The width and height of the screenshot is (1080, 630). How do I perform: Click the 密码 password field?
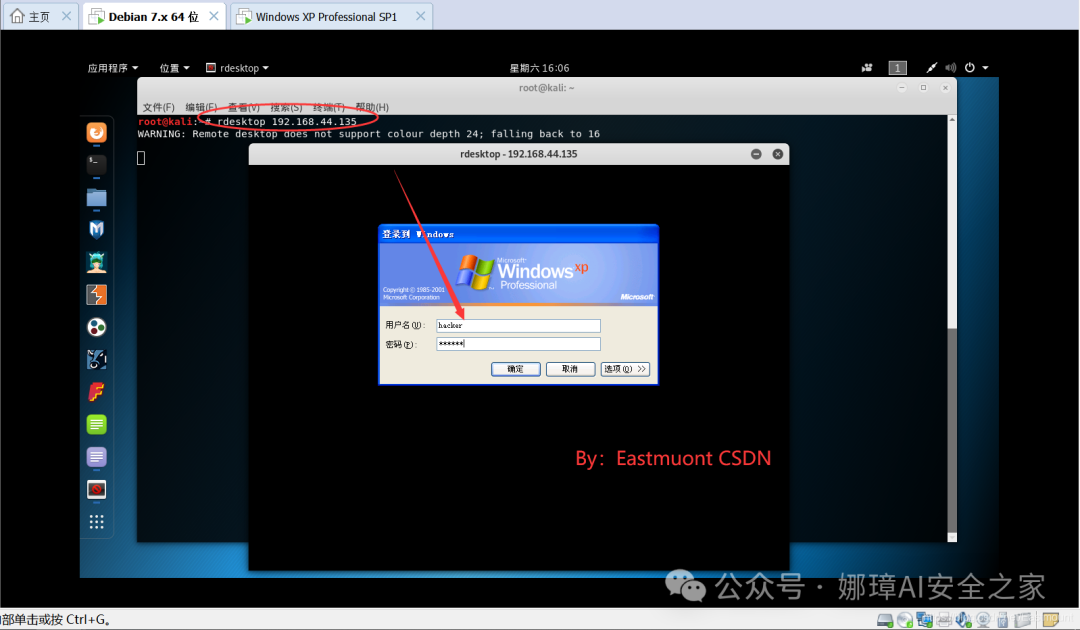pos(518,344)
